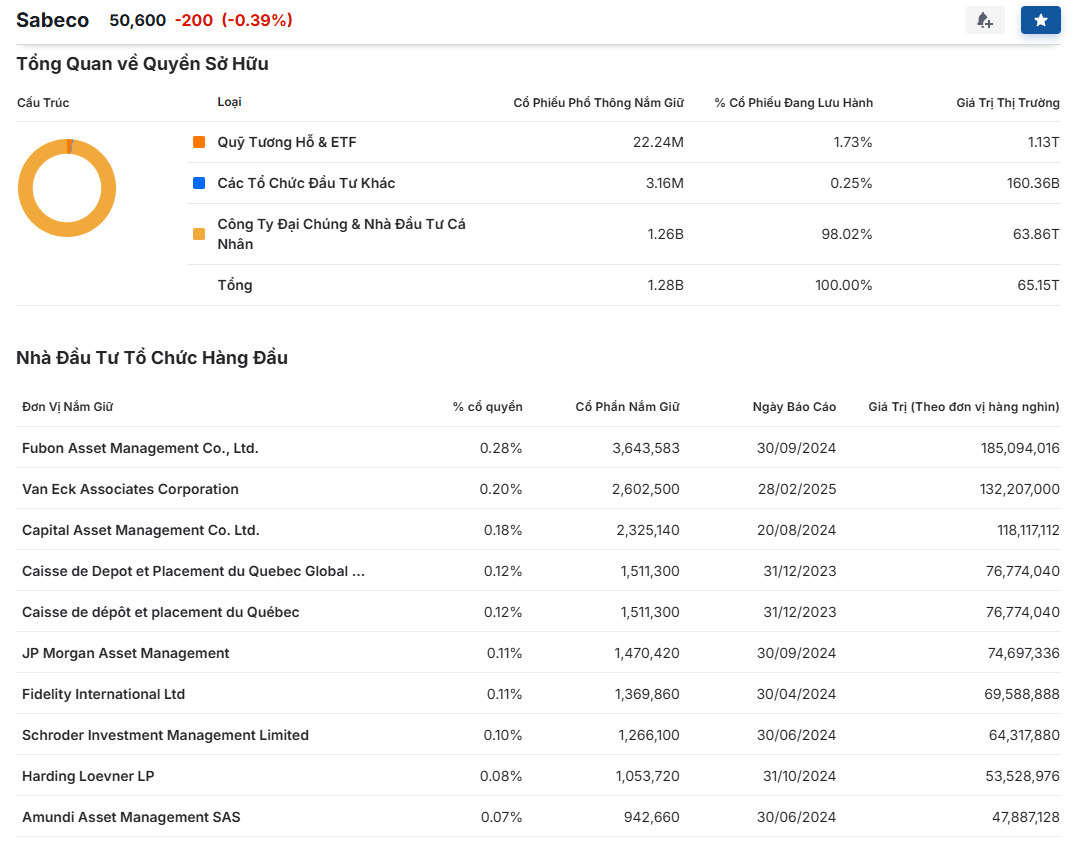Click Fubon's 0.28% ownership value
Viewport: 1091px width, 858px height.
[501, 448]
